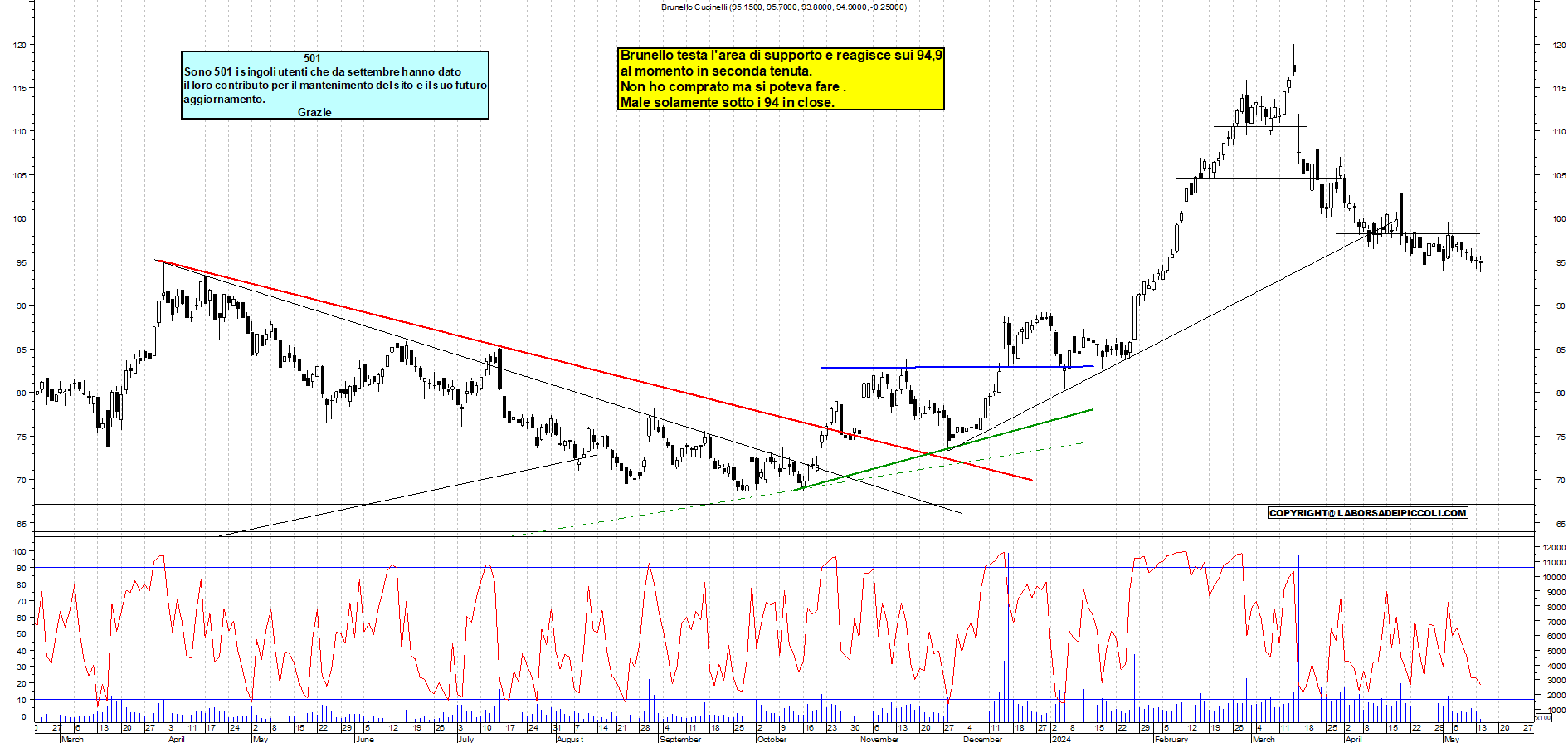Click the 7000 volume axis value
This screenshot has height=743, width=1568.
1556,621
